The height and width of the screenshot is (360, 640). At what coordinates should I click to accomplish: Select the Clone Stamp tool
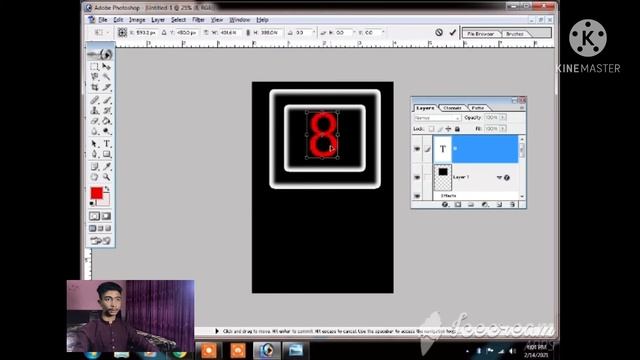point(94,111)
